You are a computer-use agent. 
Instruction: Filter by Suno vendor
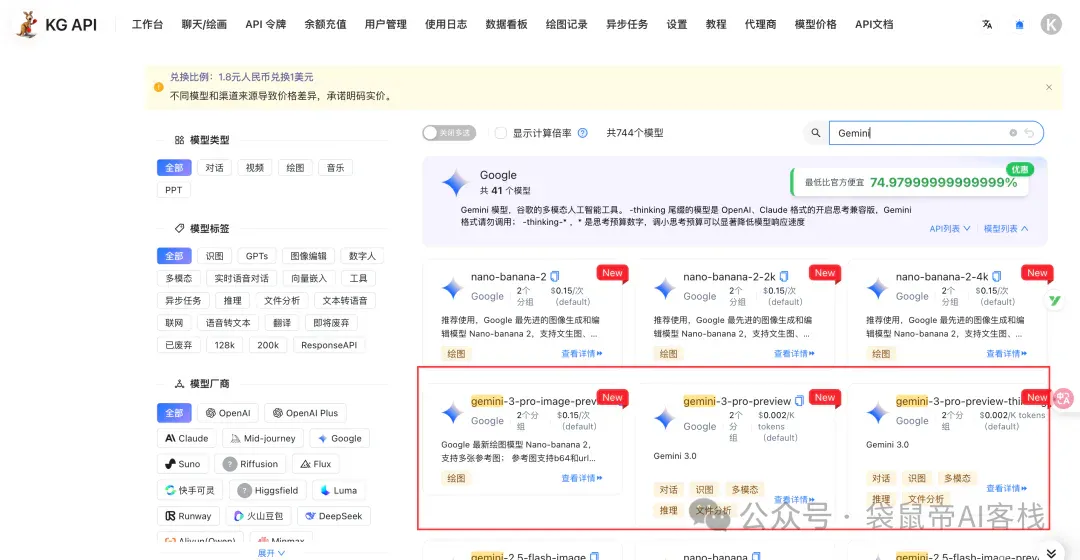pos(183,464)
